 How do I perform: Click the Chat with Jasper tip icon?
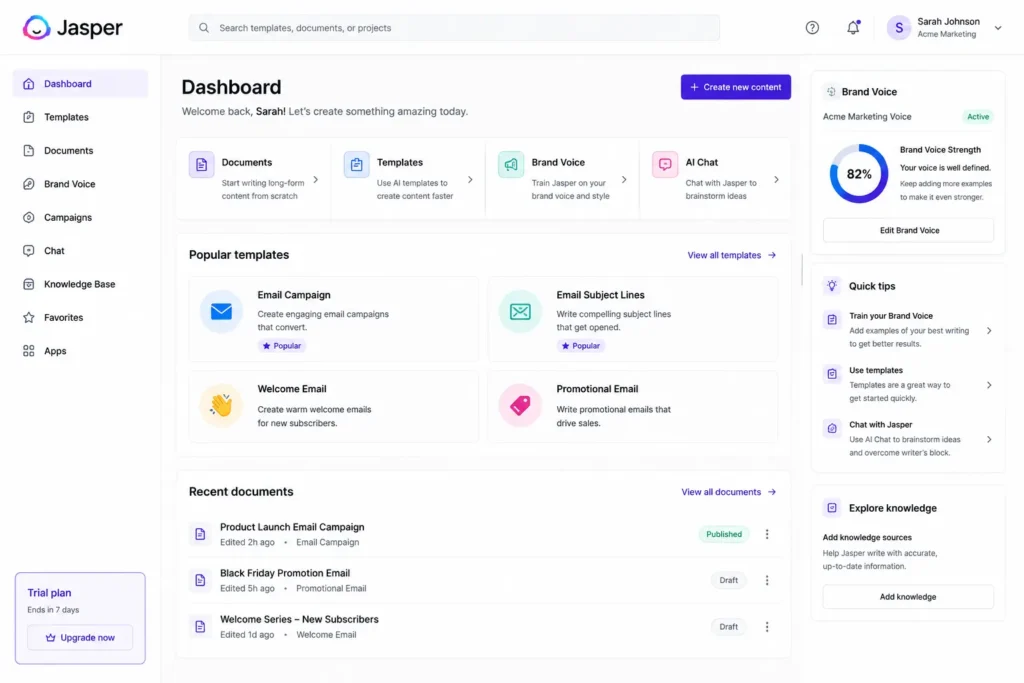pos(832,429)
